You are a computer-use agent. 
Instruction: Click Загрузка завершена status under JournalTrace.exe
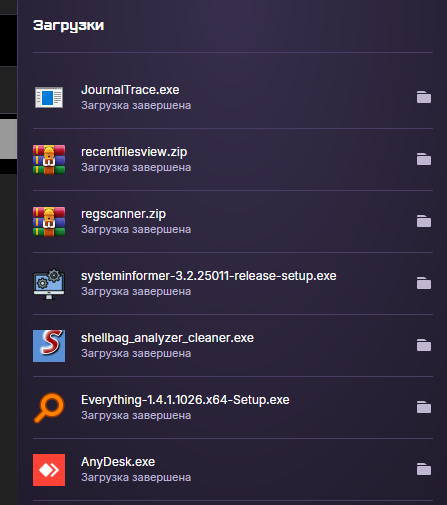pos(136,106)
